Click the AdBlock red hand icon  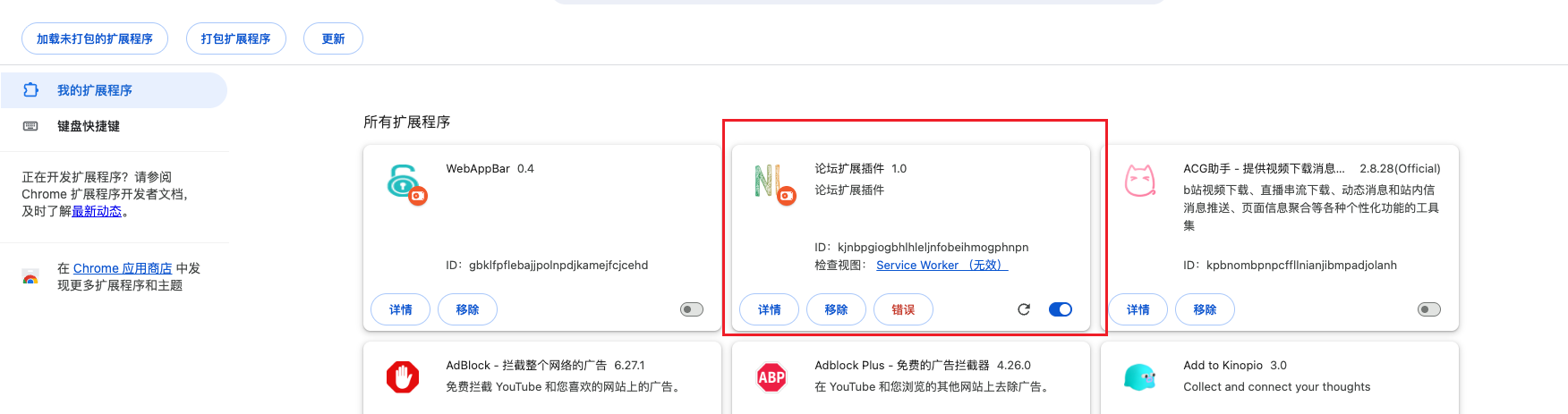[x=403, y=377]
